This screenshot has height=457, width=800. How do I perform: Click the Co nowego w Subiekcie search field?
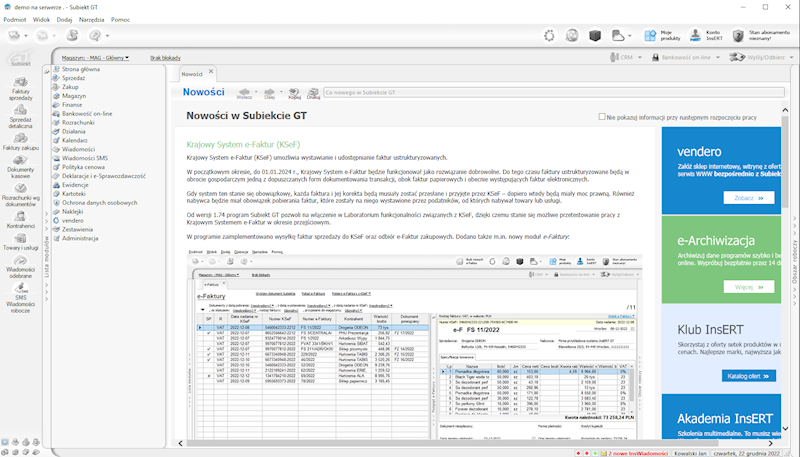click(x=554, y=92)
